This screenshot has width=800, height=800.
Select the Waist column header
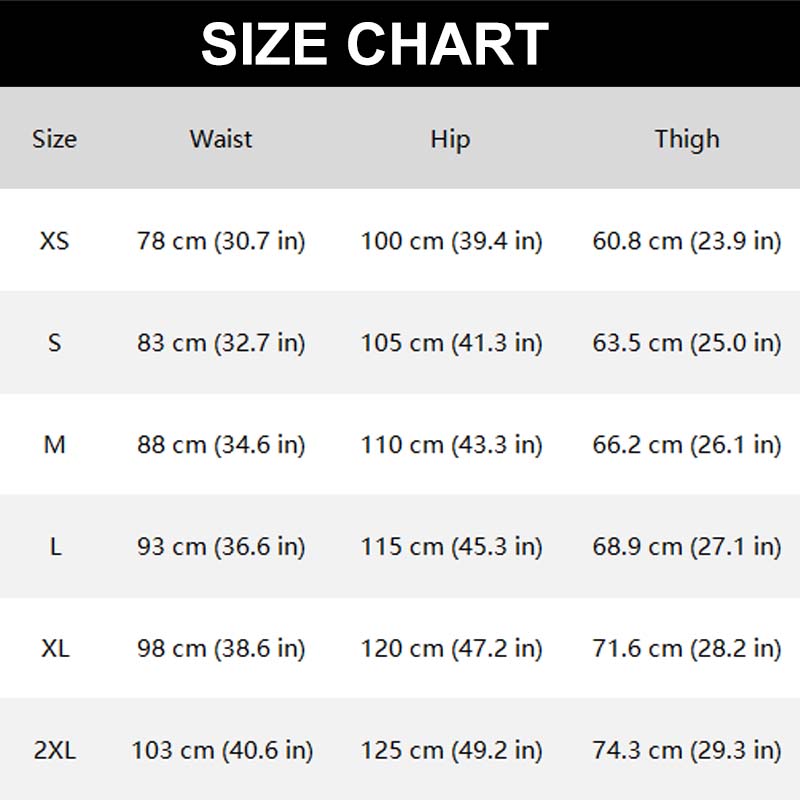point(221,139)
